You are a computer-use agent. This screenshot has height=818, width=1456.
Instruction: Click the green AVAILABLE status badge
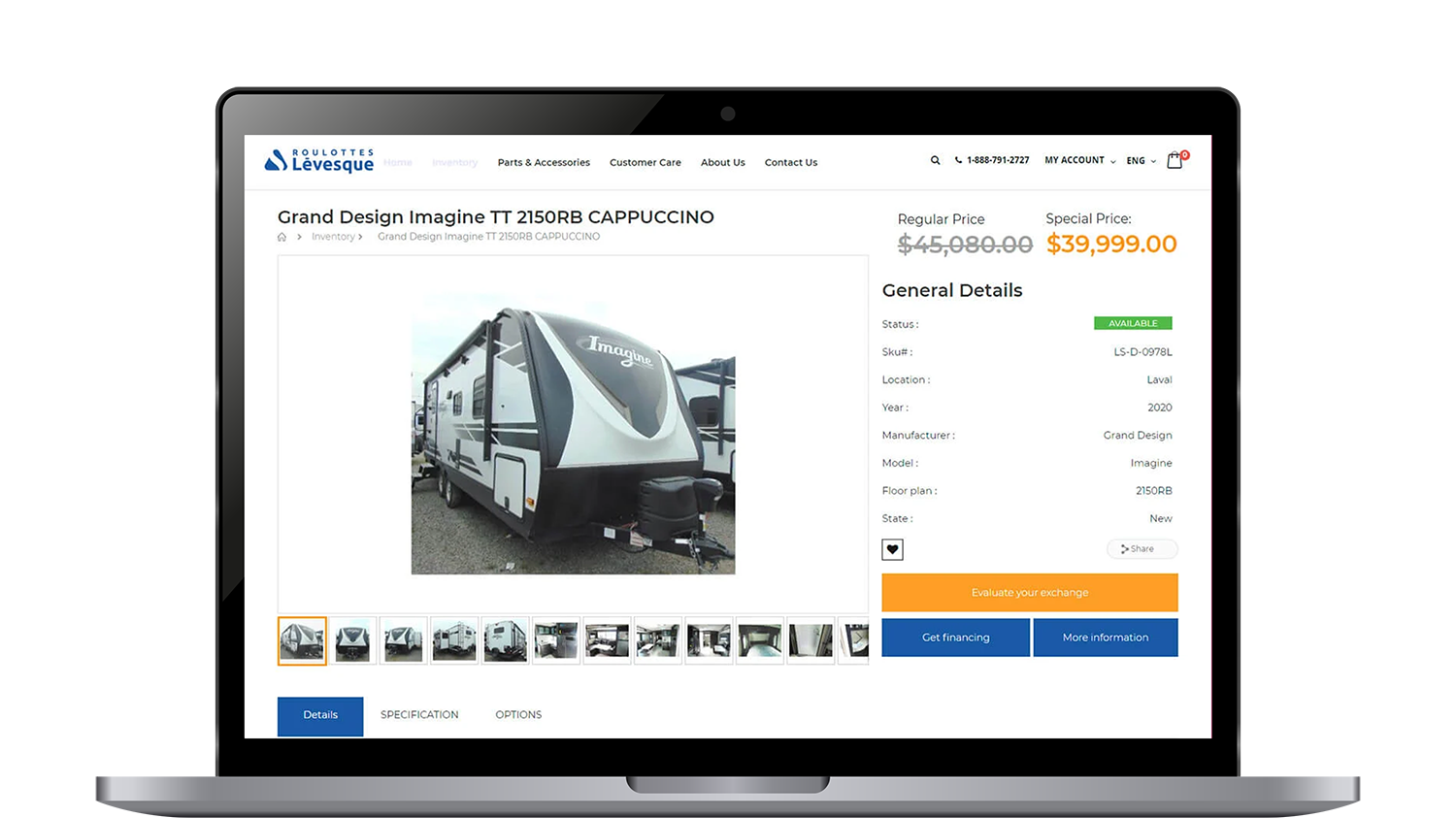pyautogui.click(x=1133, y=323)
